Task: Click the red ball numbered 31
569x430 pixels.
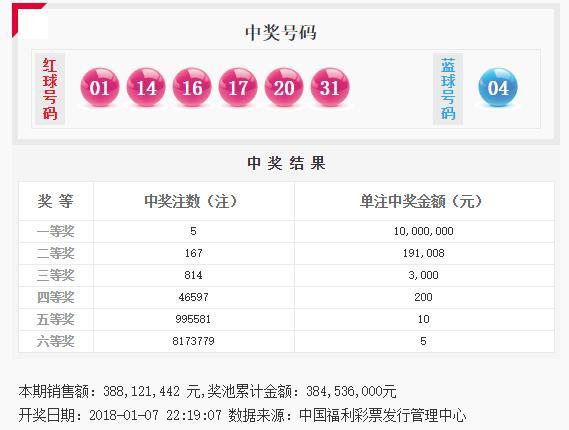Action: [x=330, y=87]
